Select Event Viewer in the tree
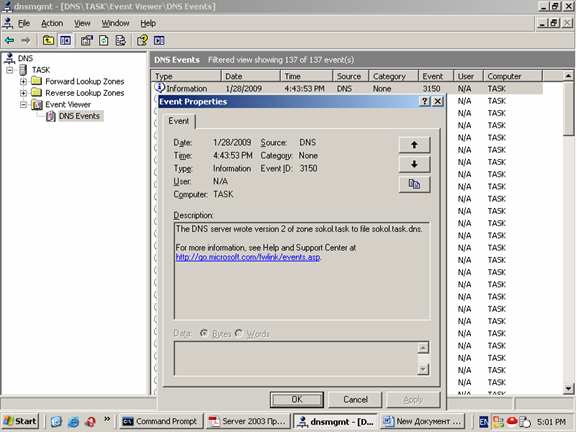 68,104
